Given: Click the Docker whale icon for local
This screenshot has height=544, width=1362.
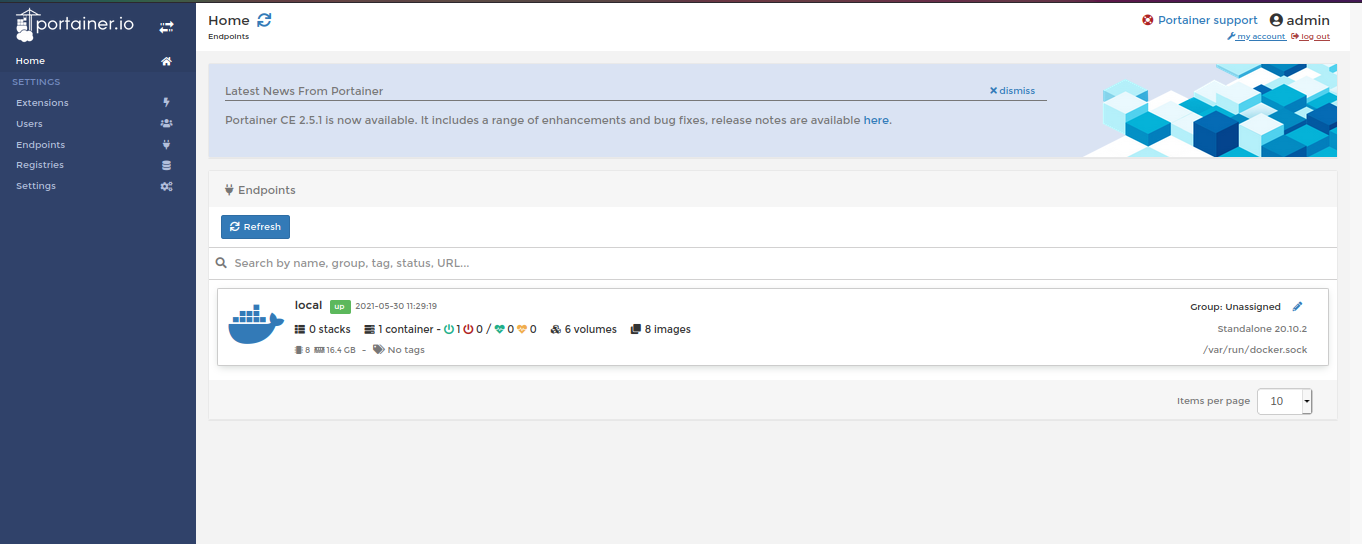Looking at the screenshot, I should [256, 325].
